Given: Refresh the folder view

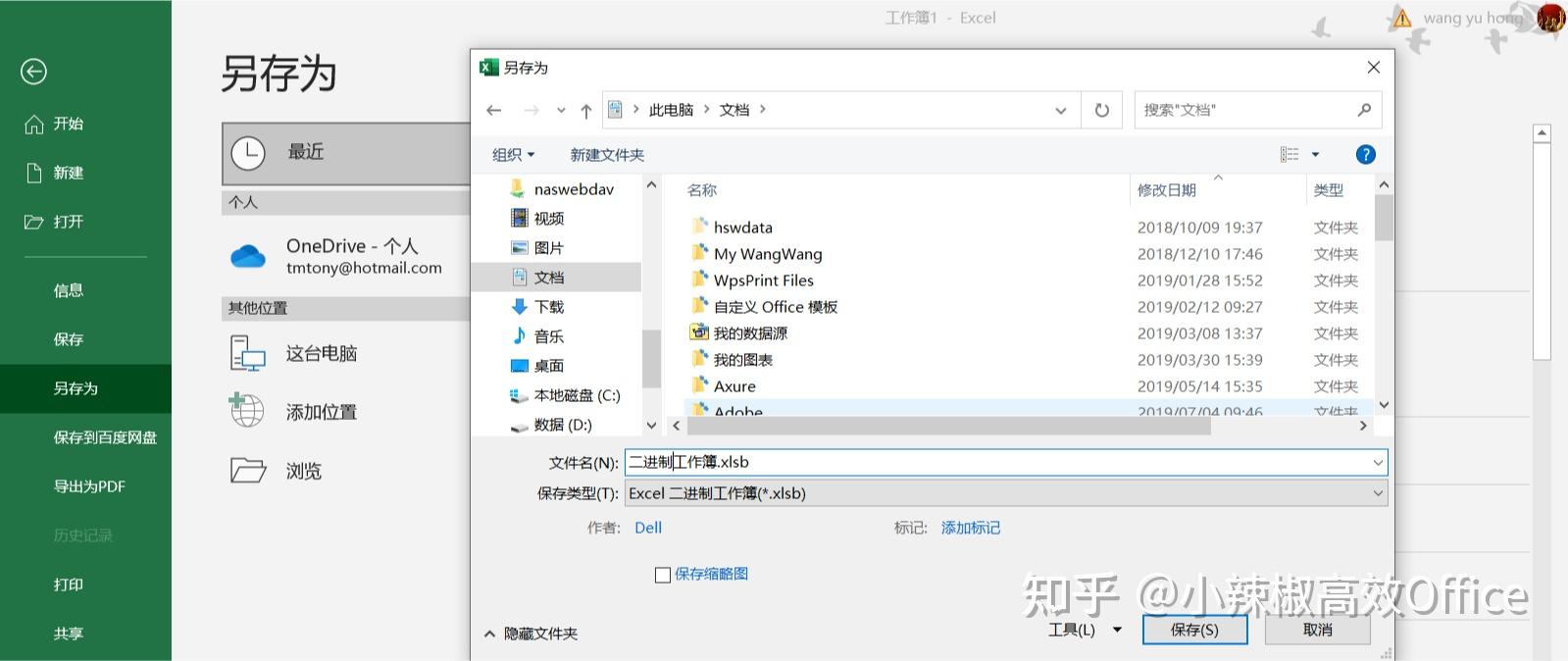Looking at the screenshot, I should click(x=1102, y=110).
